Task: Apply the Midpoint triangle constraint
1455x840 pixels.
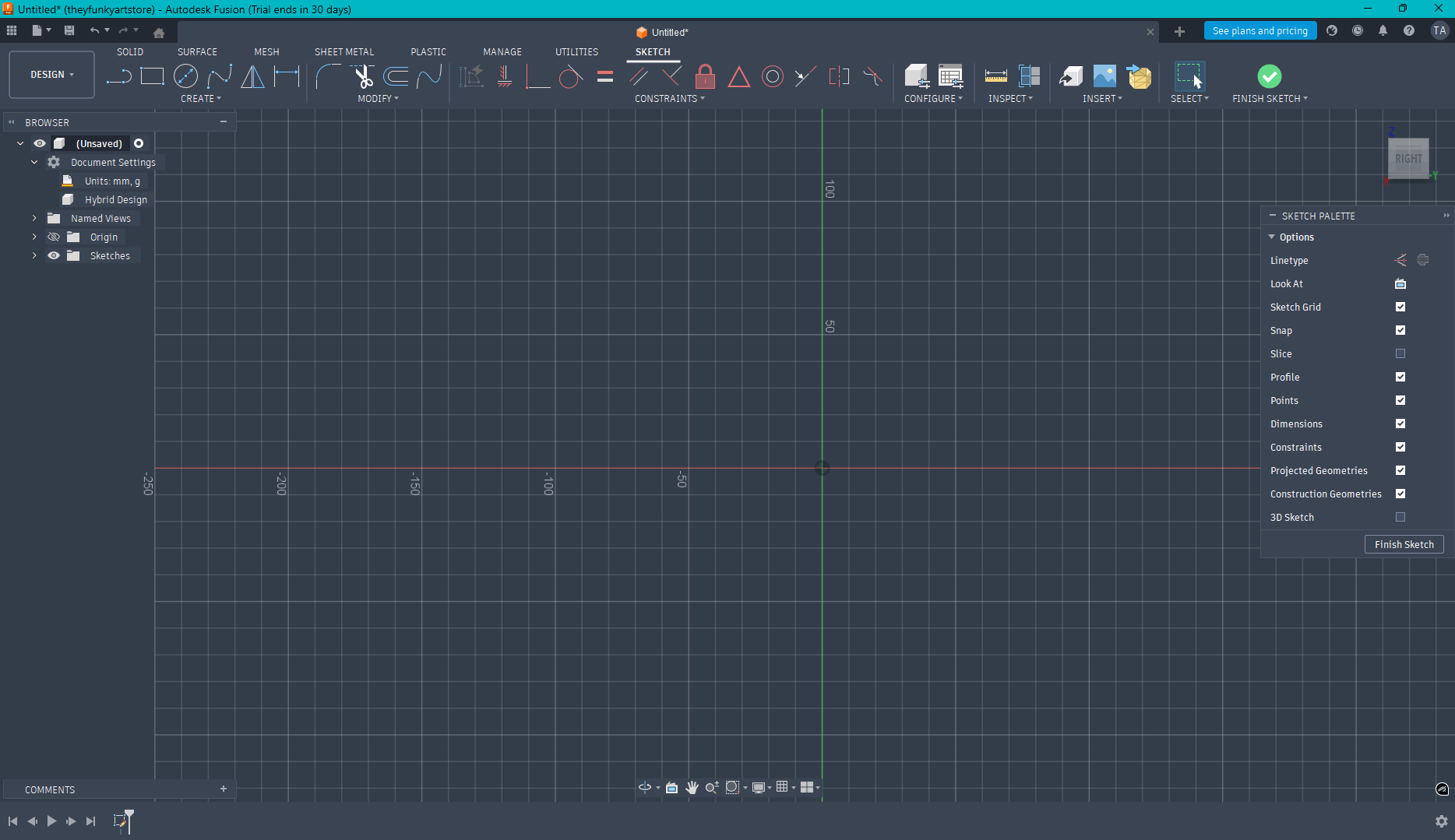Action: point(738,76)
